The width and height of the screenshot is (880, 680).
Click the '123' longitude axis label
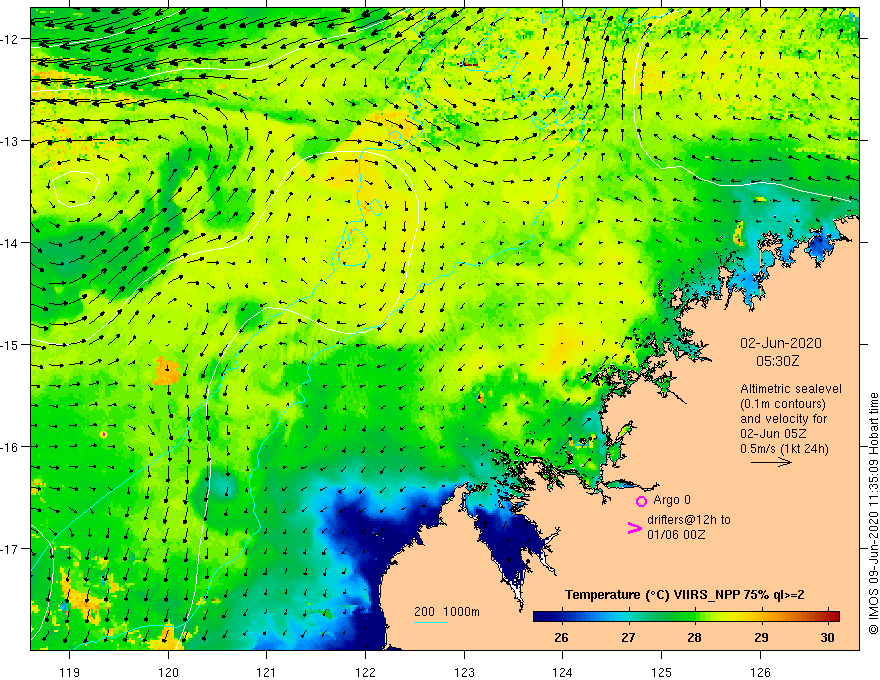[x=464, y=672]
